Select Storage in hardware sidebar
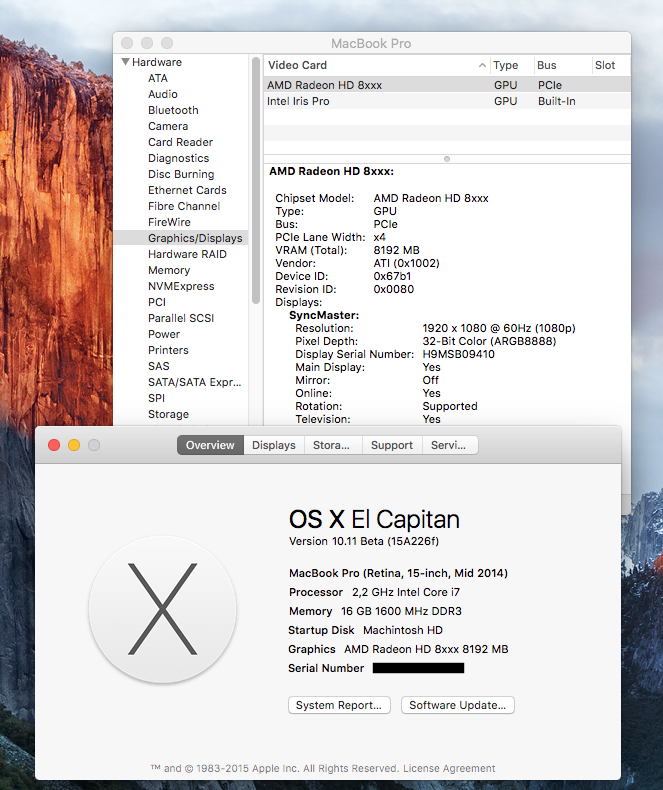 (x=168, y=414)
